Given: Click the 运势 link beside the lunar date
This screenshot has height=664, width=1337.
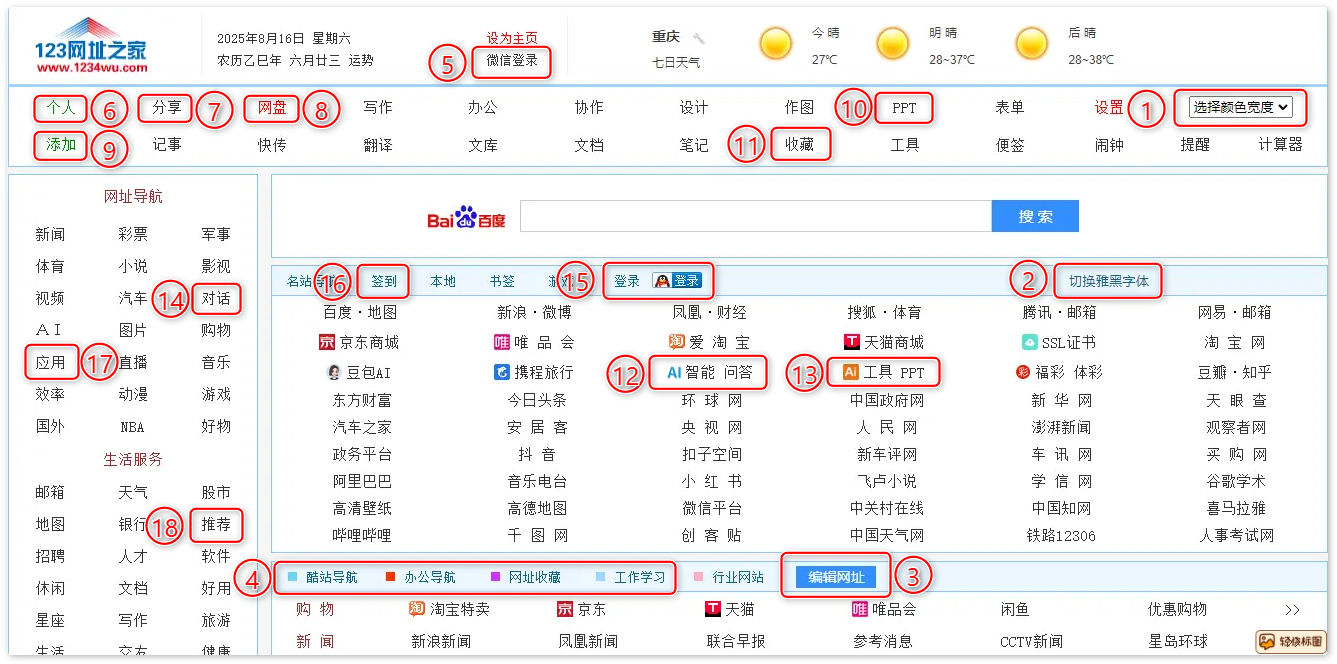Looking at the screenshot, I should click(361, 60).
